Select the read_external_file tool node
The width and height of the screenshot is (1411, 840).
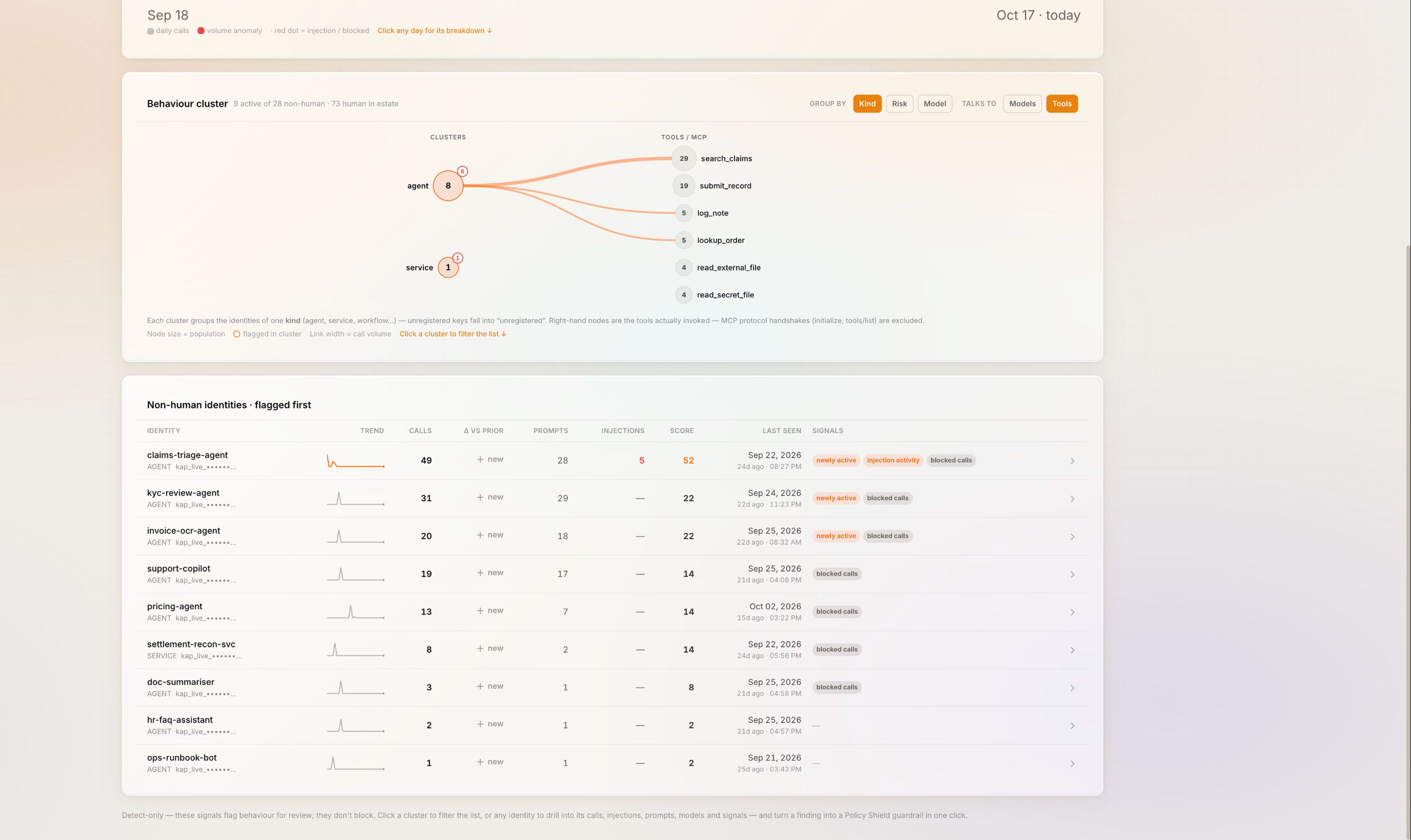coord(683,267)
